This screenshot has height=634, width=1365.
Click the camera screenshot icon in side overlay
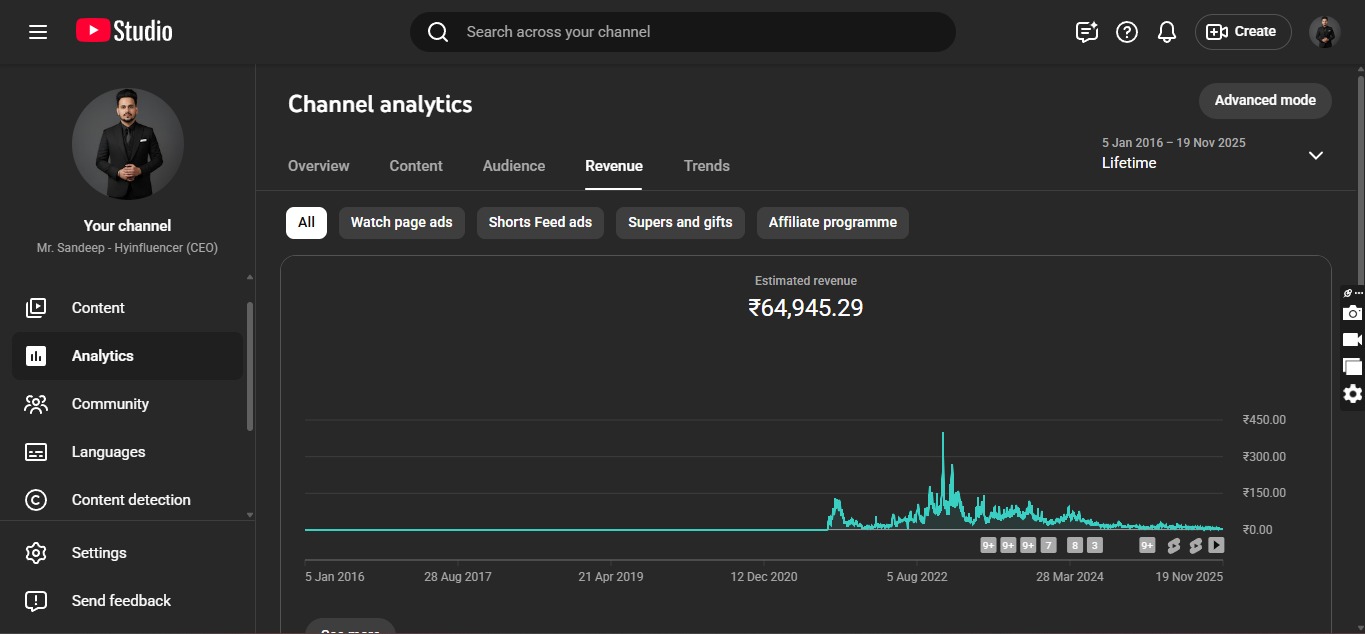1352,313
